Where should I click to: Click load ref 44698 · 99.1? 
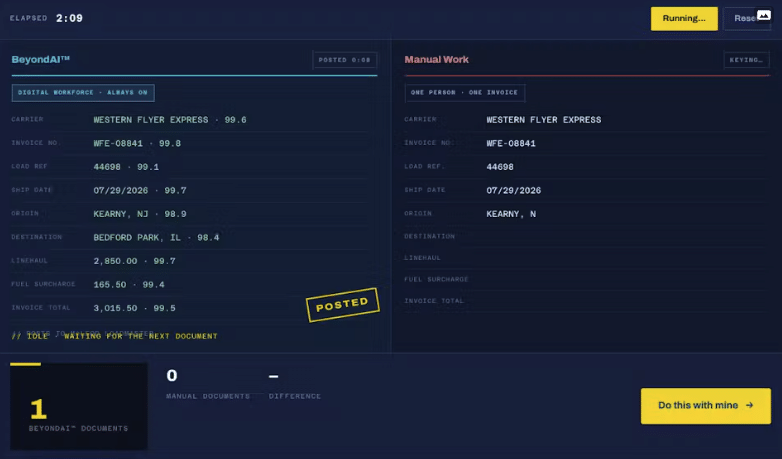[x=126, y=167]
